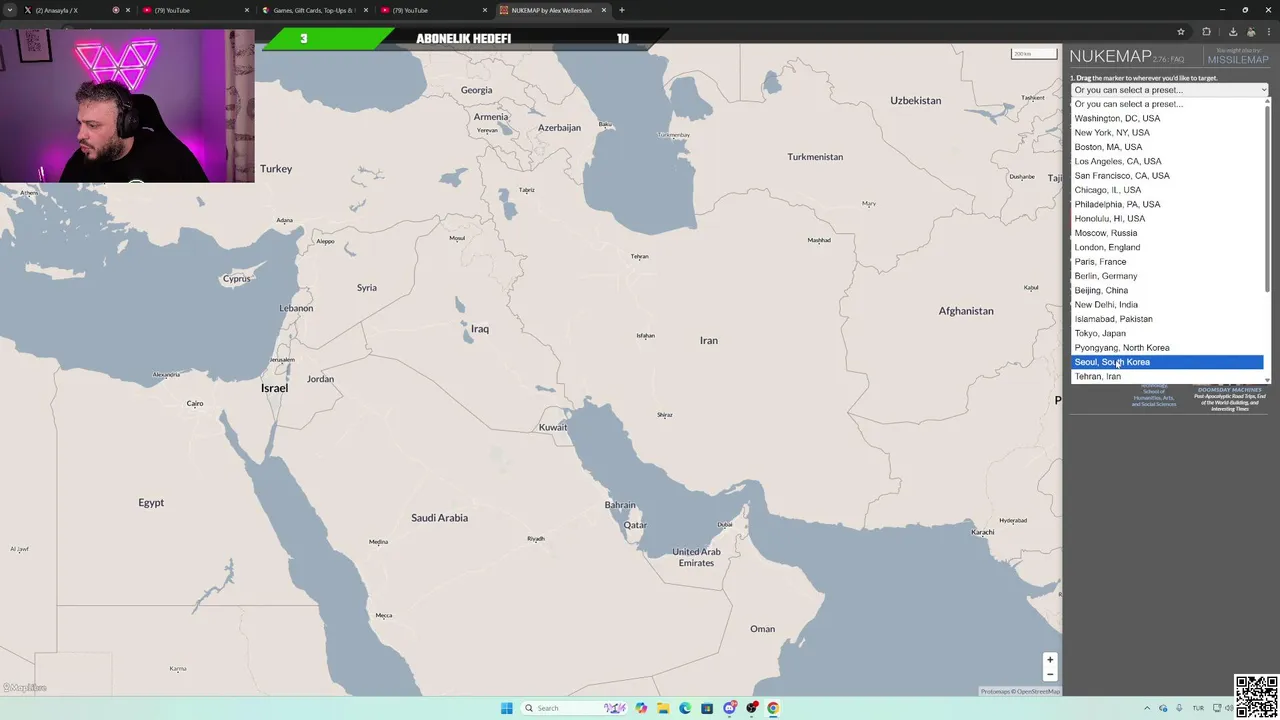Zoom out the map with minus button
Screen dimensions: 1280x720
[1050, 674]
